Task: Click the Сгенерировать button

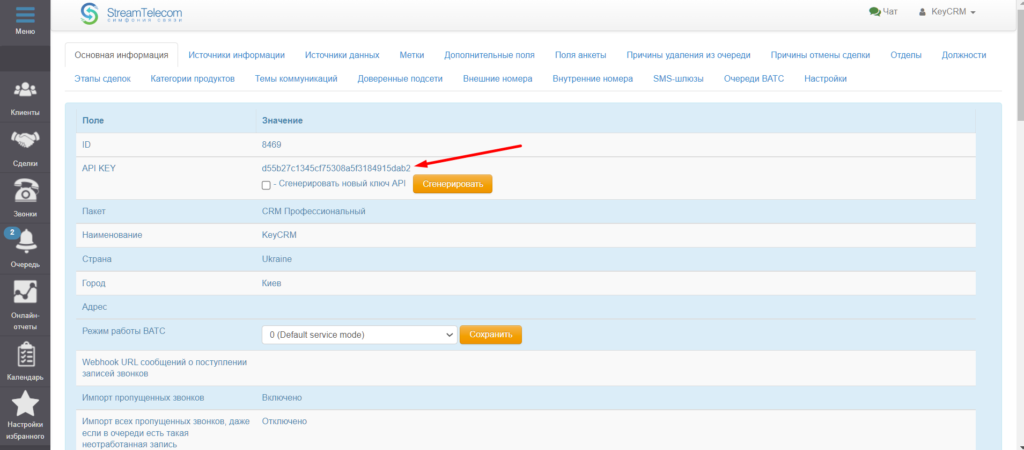Action: pyautogui.click(x=453, y=184)
